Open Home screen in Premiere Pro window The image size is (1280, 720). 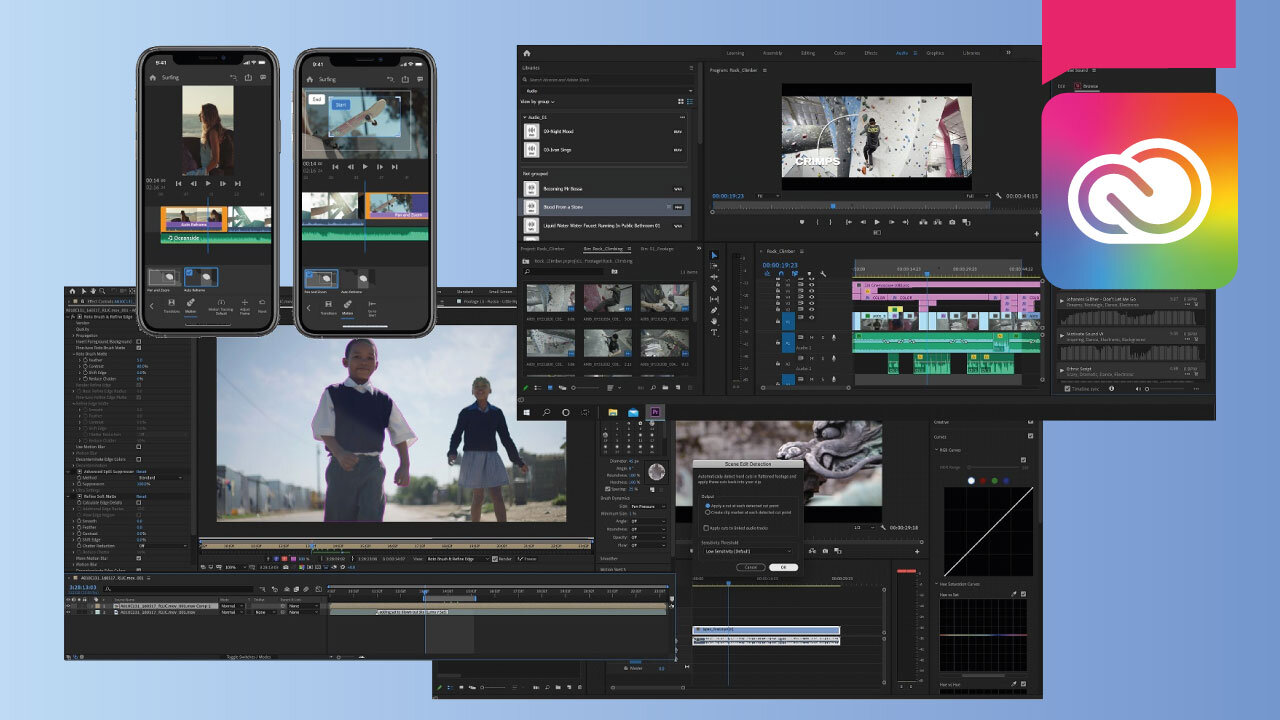point(526,53)
